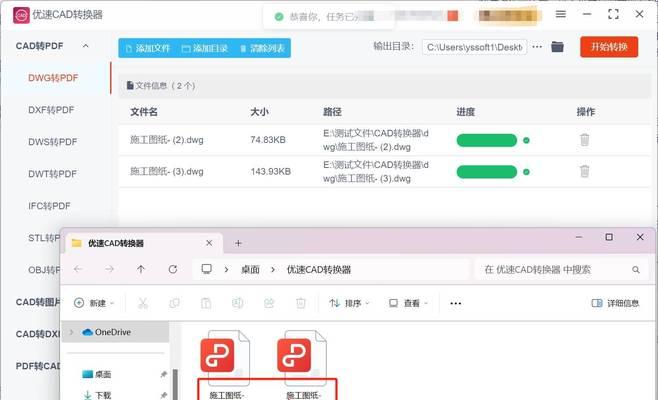This screenshot has width=658, height=400.
Task: Open the PDF转CAD sidebar section
Action: pos(38,366)
